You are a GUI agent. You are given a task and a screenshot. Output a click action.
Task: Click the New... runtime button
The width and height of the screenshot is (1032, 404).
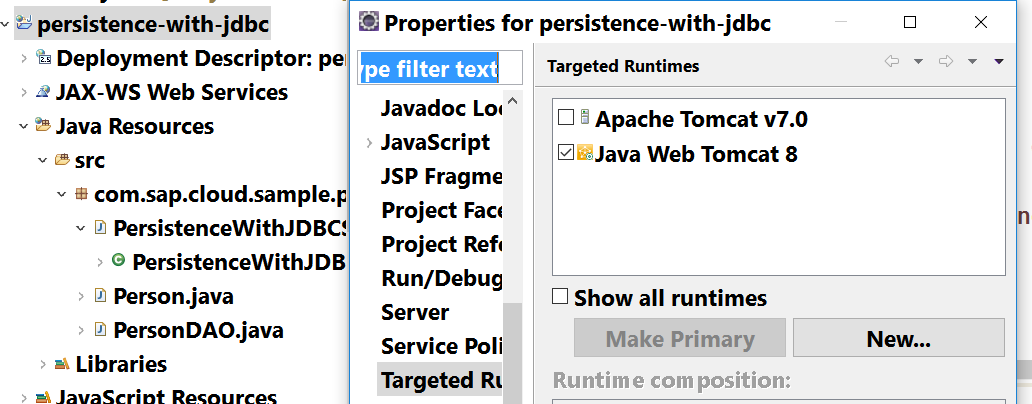pos(898,338)
